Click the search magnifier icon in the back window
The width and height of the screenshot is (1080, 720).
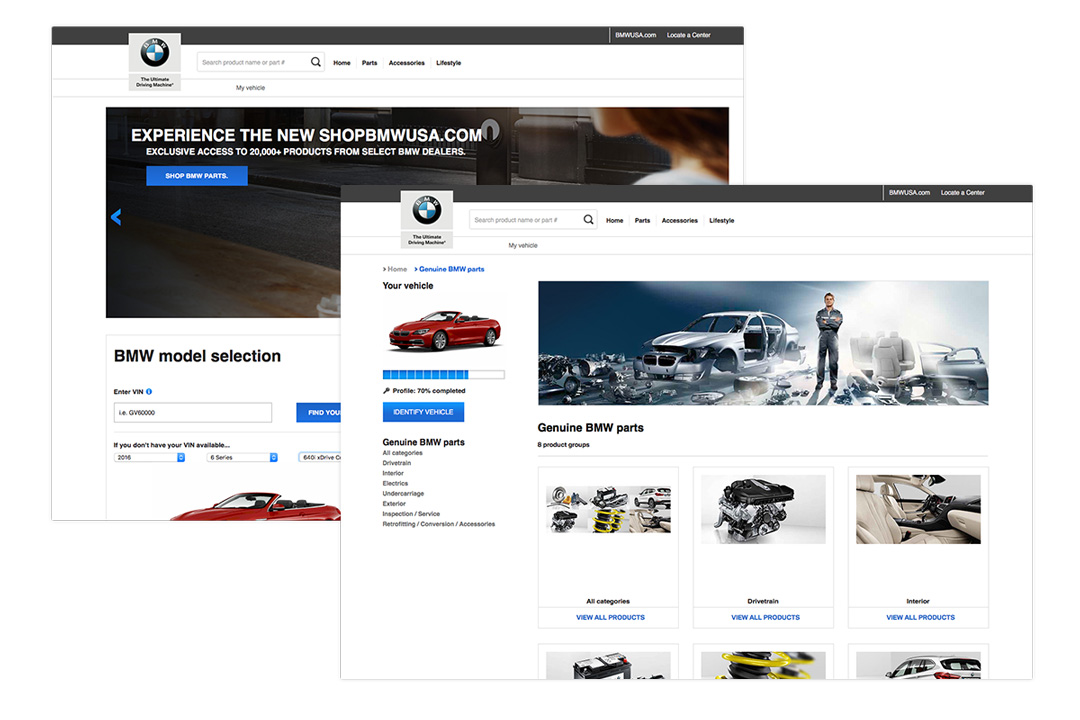click(x=315, y=62)
